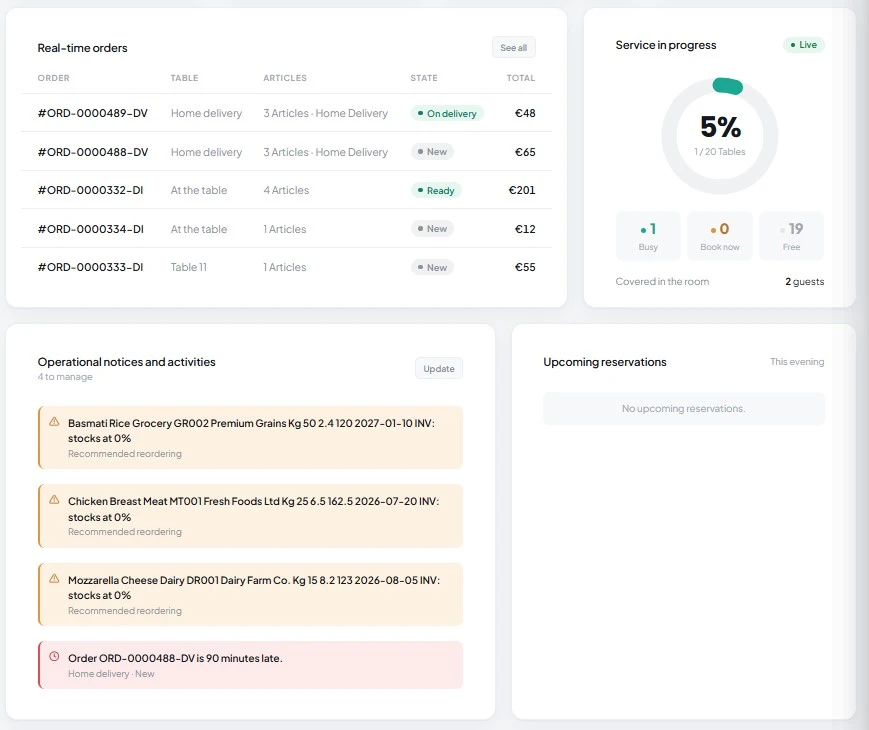Select the Book now tables tile

coord(719,236)
